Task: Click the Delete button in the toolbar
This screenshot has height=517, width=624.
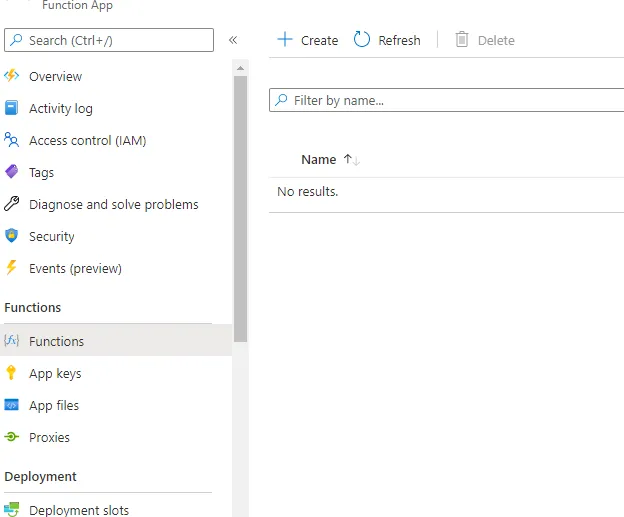Action: 485,40
